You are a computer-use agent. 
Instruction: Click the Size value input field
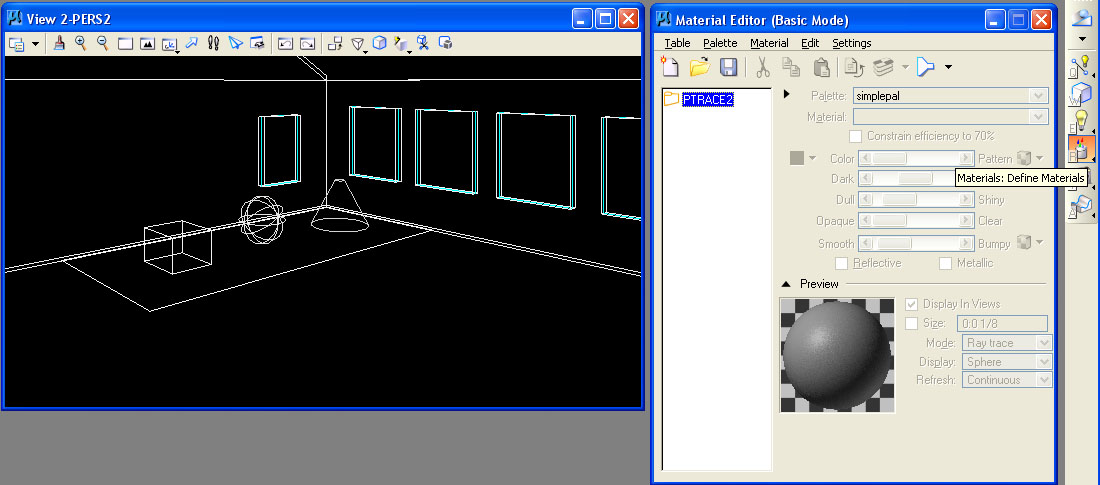click(1002, 324)
